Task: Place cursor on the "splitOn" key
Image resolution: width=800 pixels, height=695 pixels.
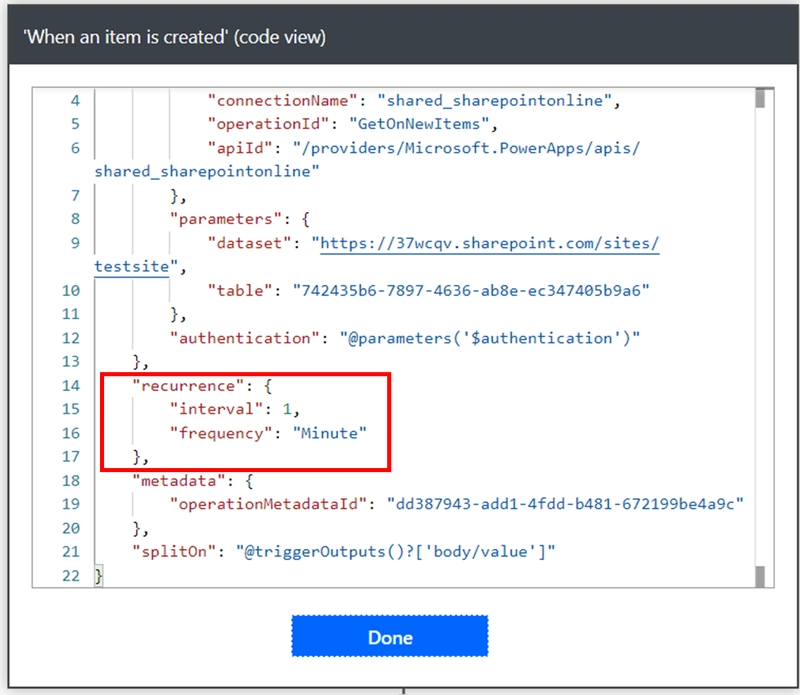Action: (176, 552)
